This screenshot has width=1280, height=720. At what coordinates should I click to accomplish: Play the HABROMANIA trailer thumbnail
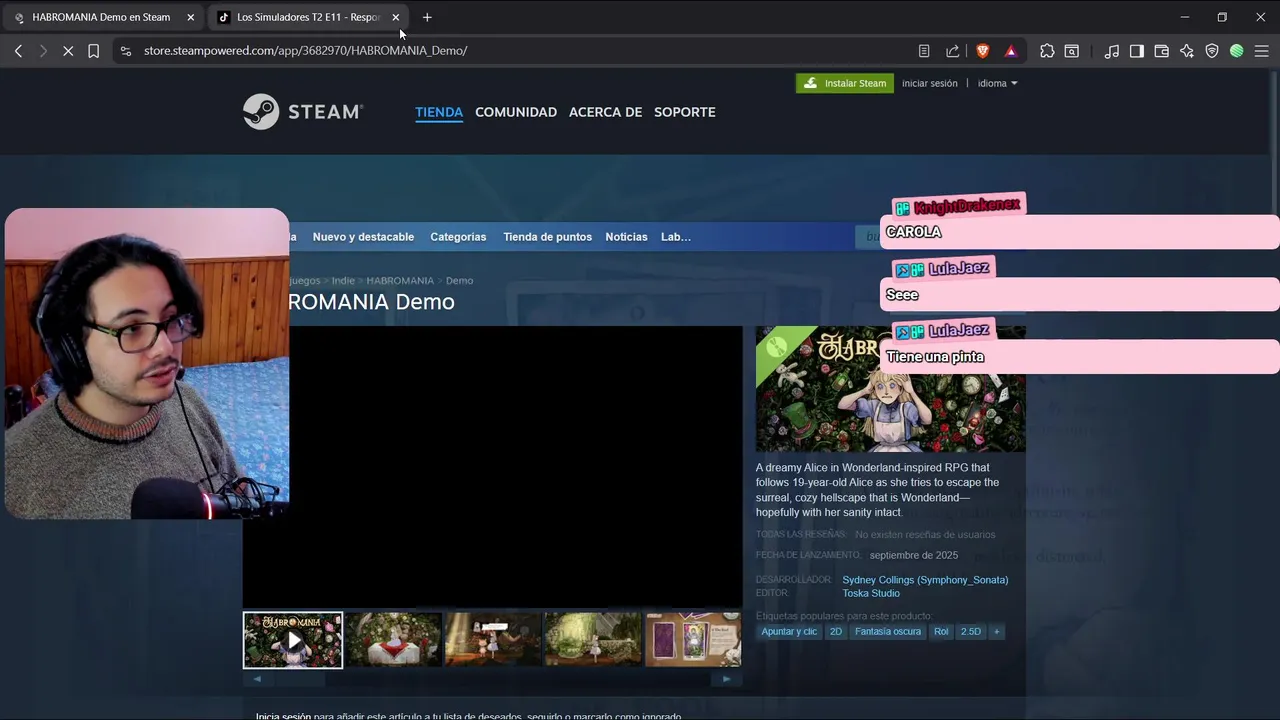pyautogui.click(x=293, y=640)
